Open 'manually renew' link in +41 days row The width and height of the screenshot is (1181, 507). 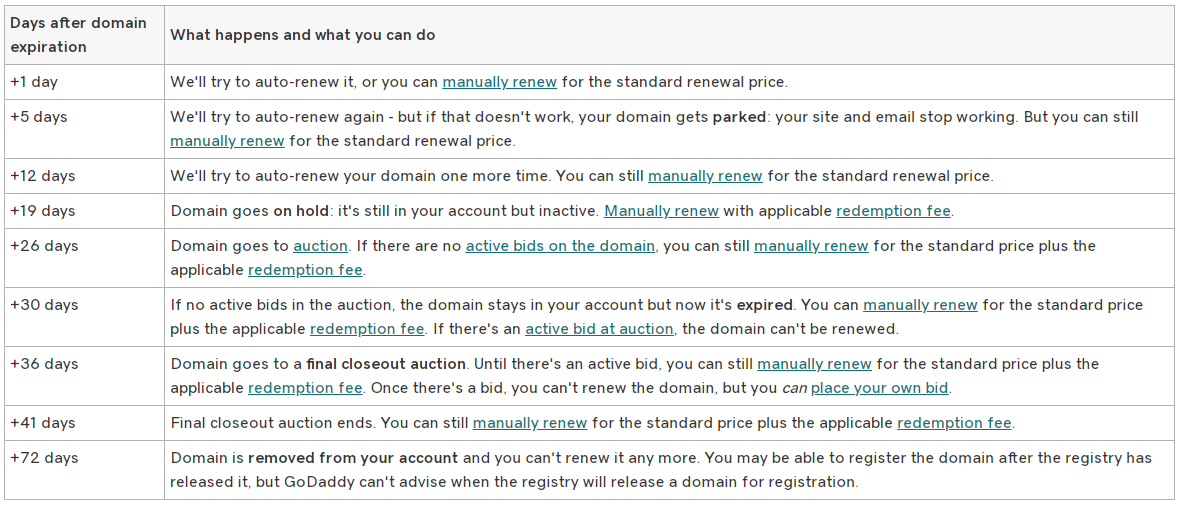[529, 423]
